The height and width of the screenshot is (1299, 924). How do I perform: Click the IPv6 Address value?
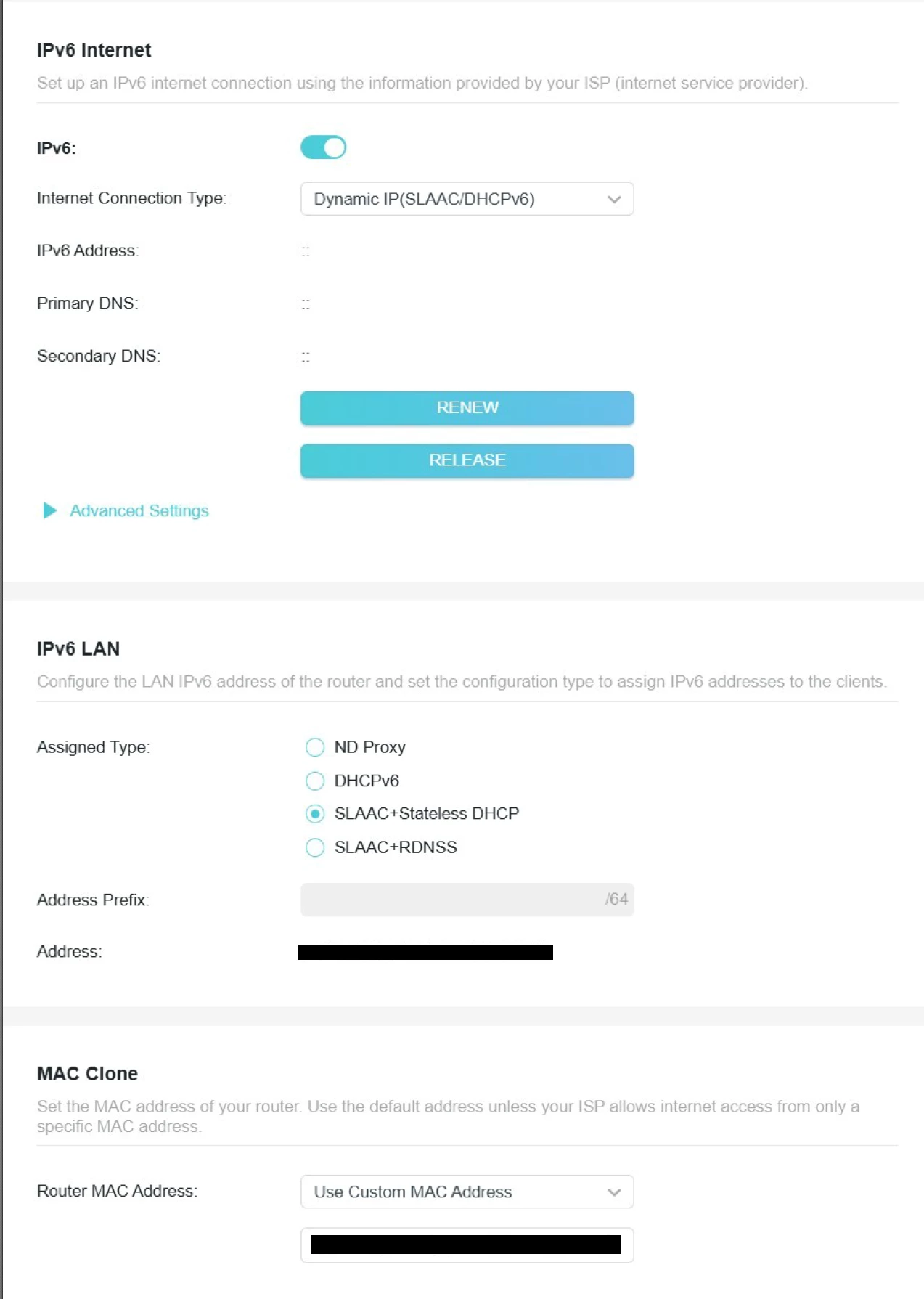pyautogui.click(x=306, y=251)
